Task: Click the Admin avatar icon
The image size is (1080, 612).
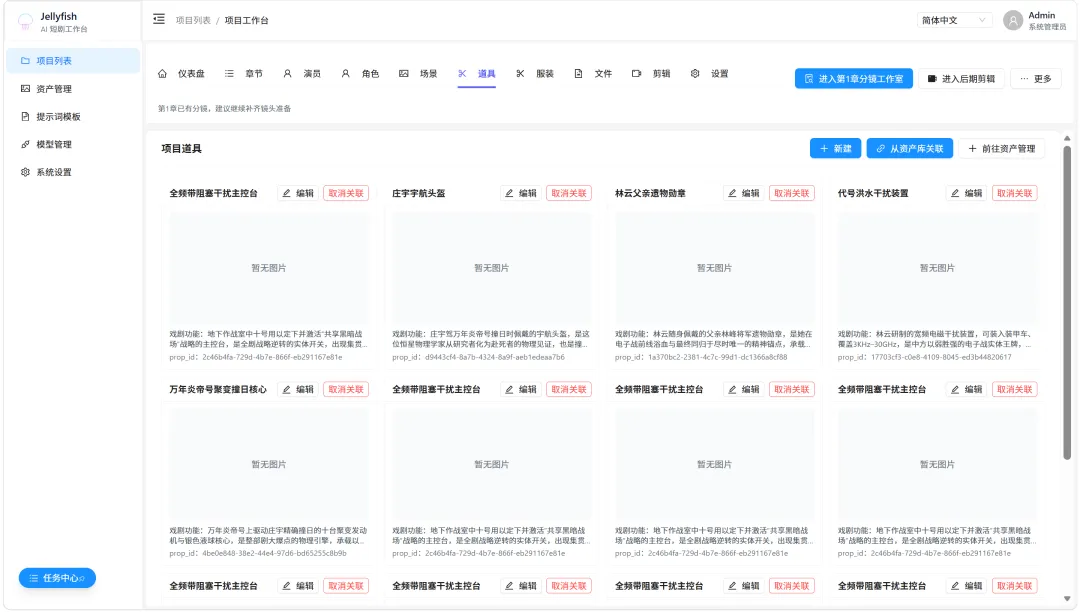Action: click(1012, 21)
